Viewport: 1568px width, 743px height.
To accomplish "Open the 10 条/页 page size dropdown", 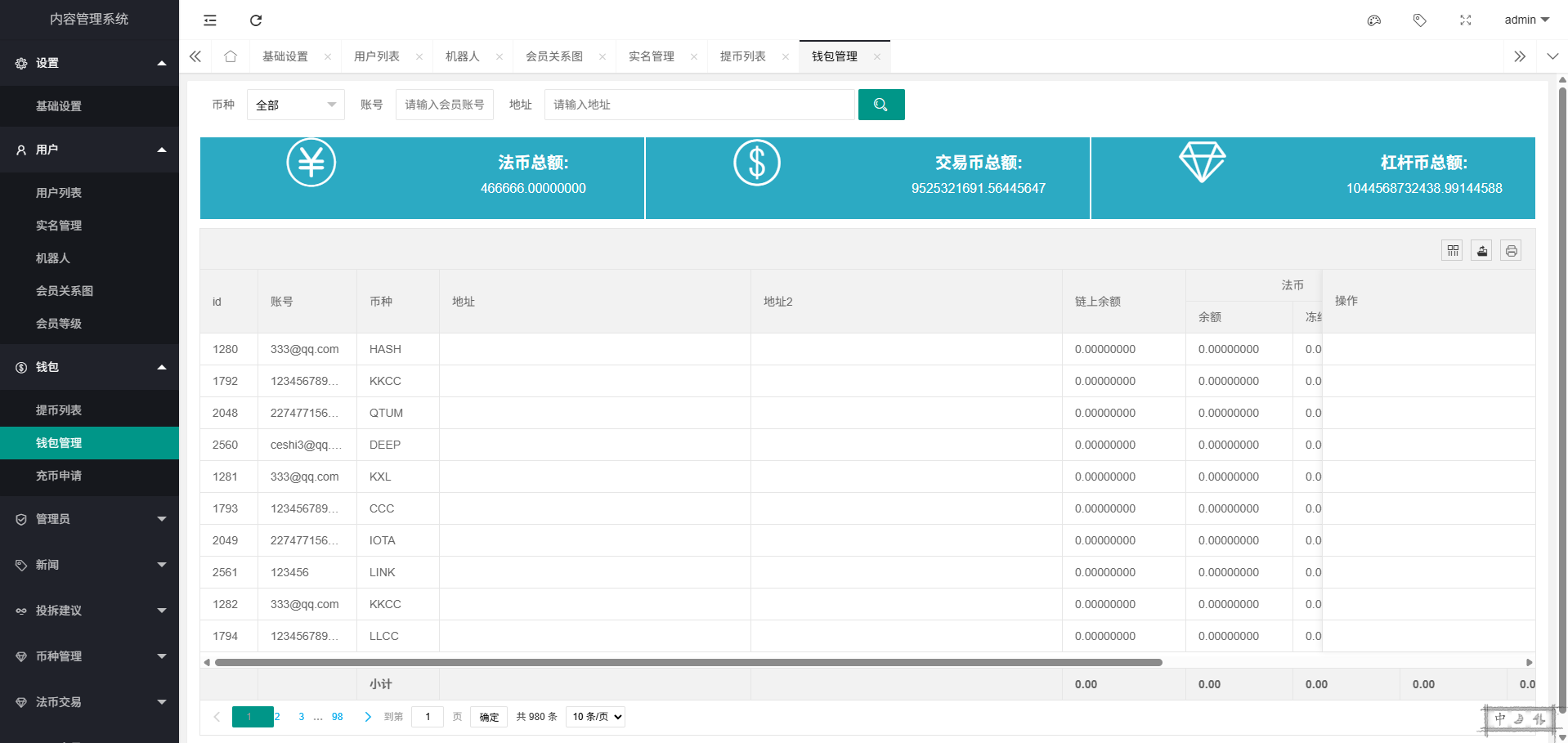I will (x=597, y=717).
